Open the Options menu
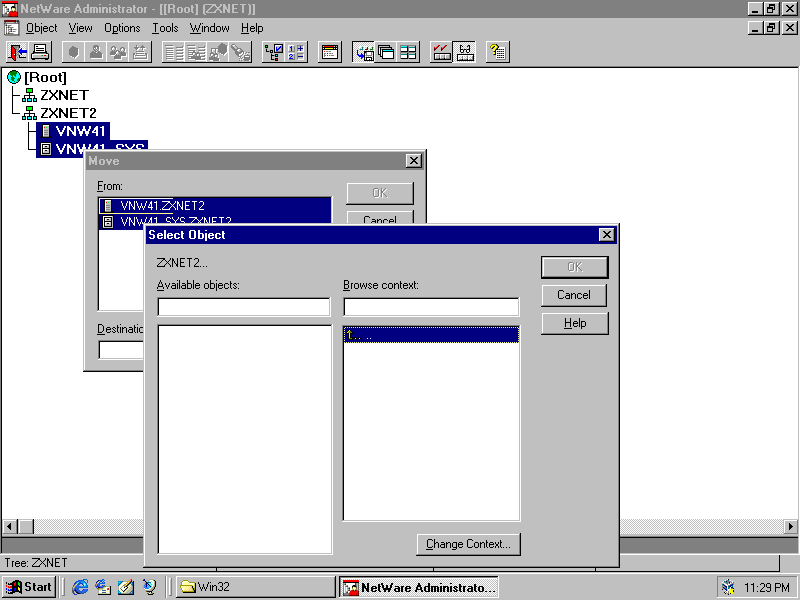Viewport: 800px width, 600px height. (122, 28)
